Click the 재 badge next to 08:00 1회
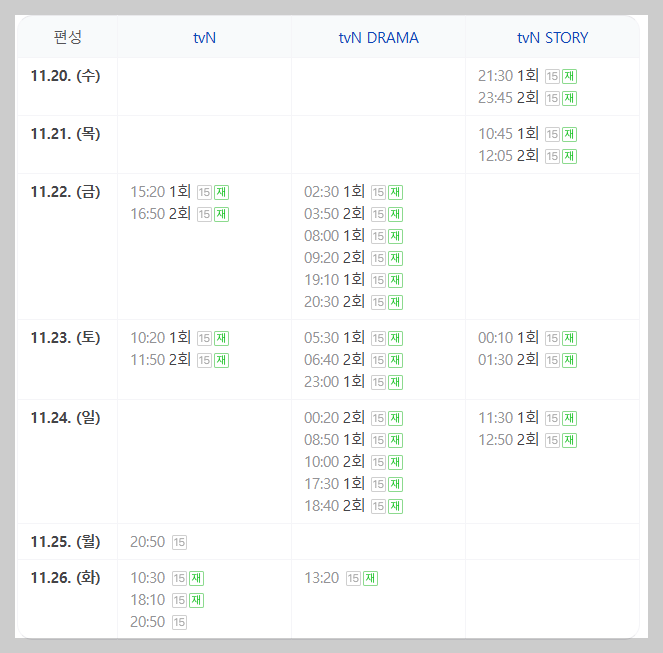 395,236
